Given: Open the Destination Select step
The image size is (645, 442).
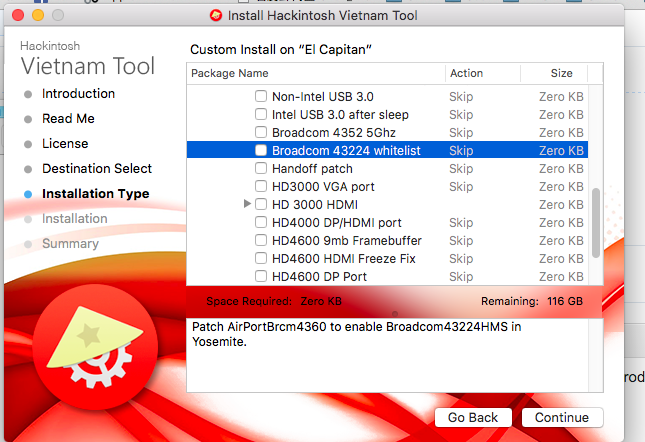Looking at the screenshot, I should pyautogui.click(x=97, y=169).
